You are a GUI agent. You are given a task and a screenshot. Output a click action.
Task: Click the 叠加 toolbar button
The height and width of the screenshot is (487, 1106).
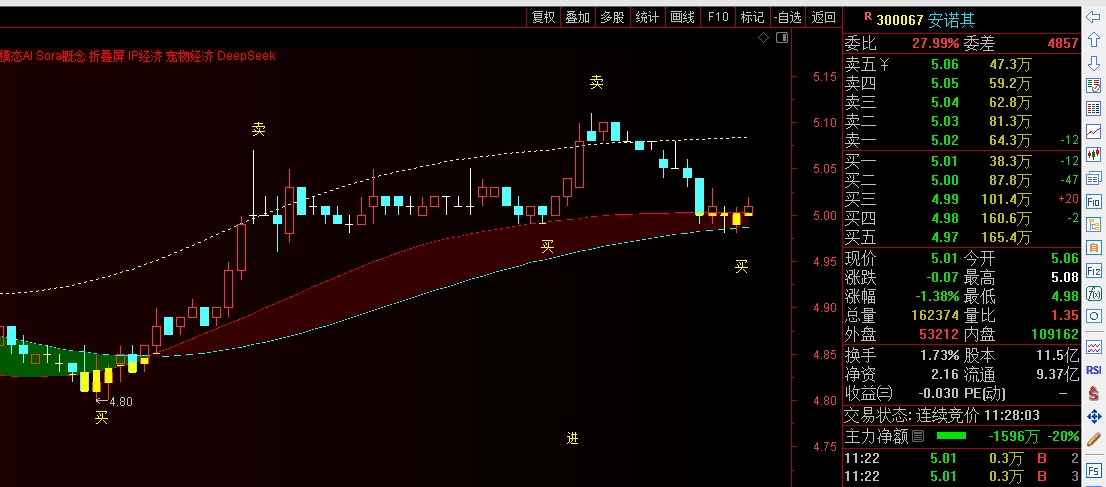click(x=578, y=18)
